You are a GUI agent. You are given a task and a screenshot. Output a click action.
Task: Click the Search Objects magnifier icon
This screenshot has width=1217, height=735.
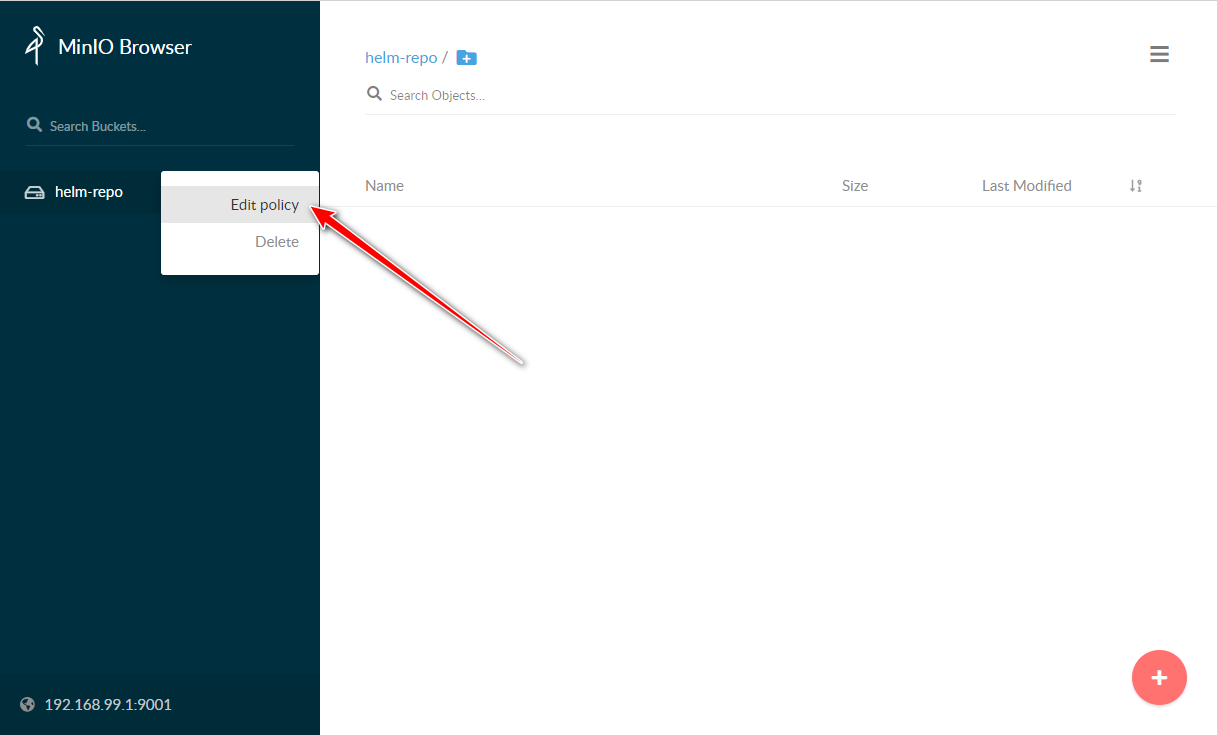[375, 94]
